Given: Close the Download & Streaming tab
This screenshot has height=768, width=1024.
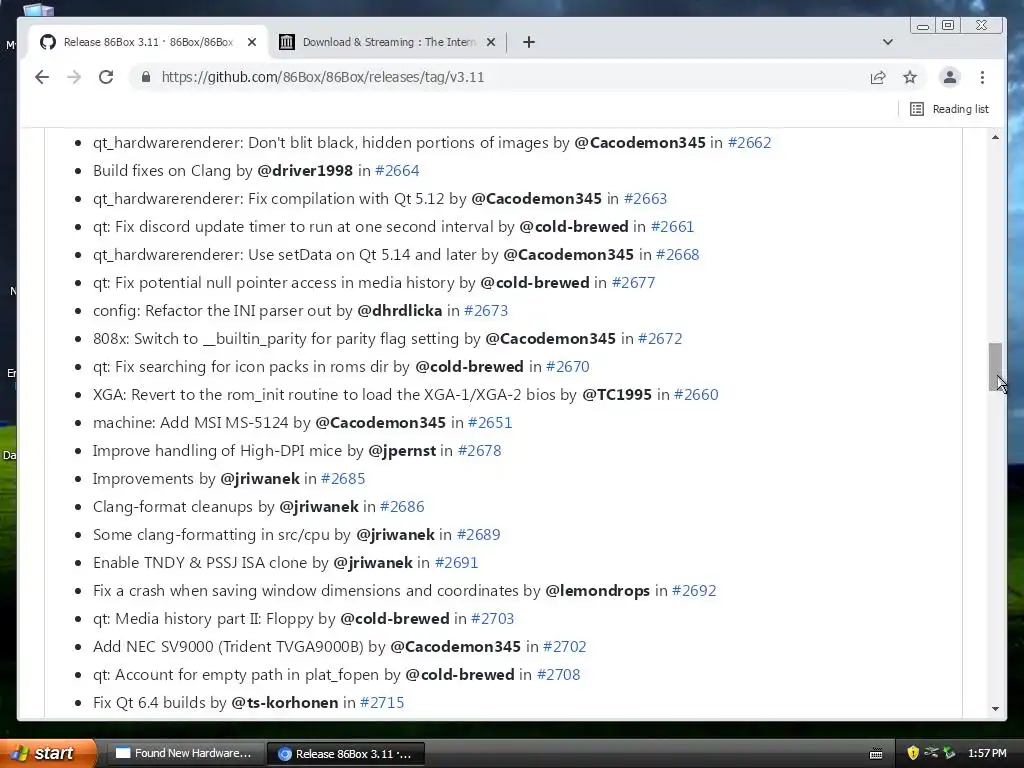Looking at the screenshot, I should 491,42.
